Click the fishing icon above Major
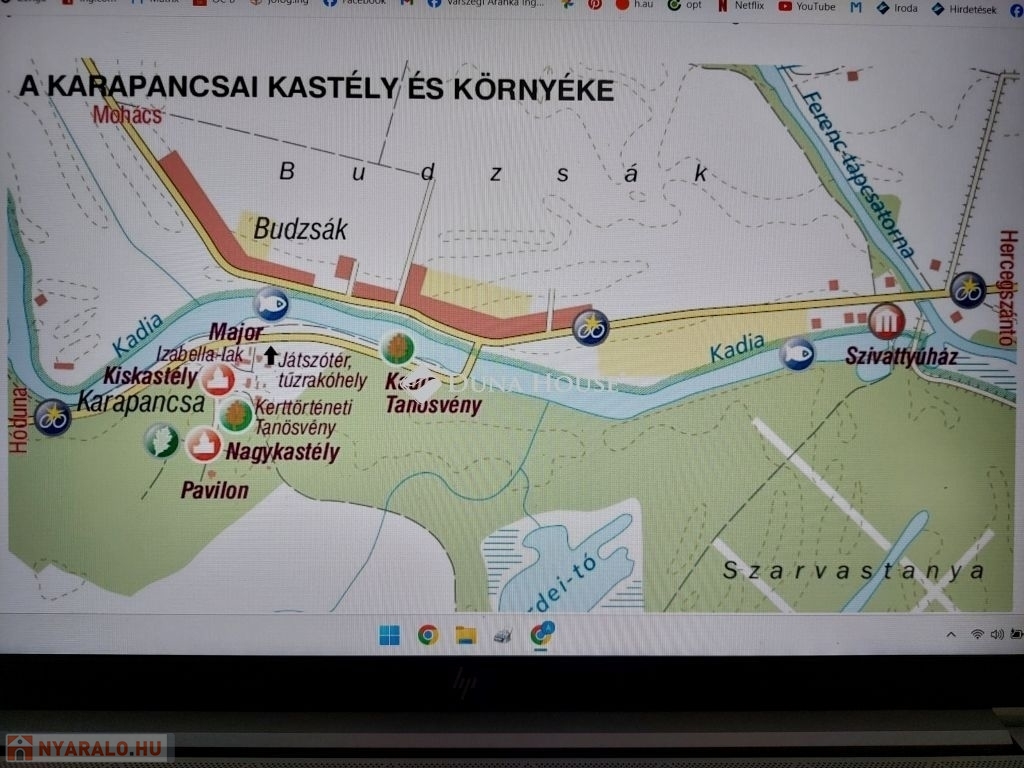Image resolution: width=1024 pixels, height=768 pixels. tap(270, 302)
